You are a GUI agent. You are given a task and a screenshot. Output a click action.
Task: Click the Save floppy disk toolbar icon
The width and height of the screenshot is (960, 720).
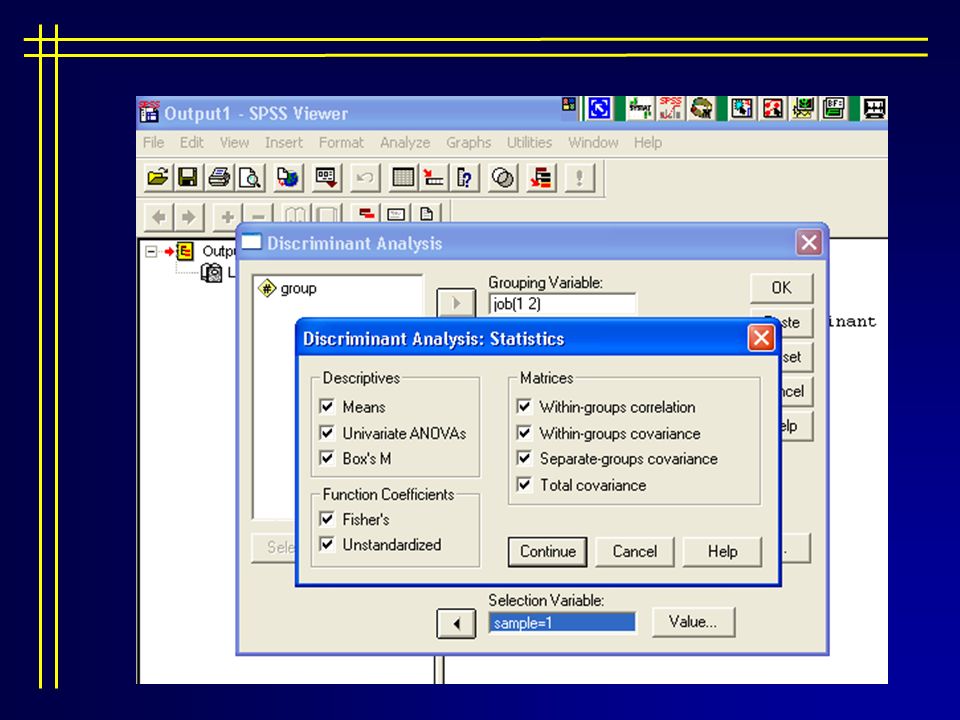point(187,178)
